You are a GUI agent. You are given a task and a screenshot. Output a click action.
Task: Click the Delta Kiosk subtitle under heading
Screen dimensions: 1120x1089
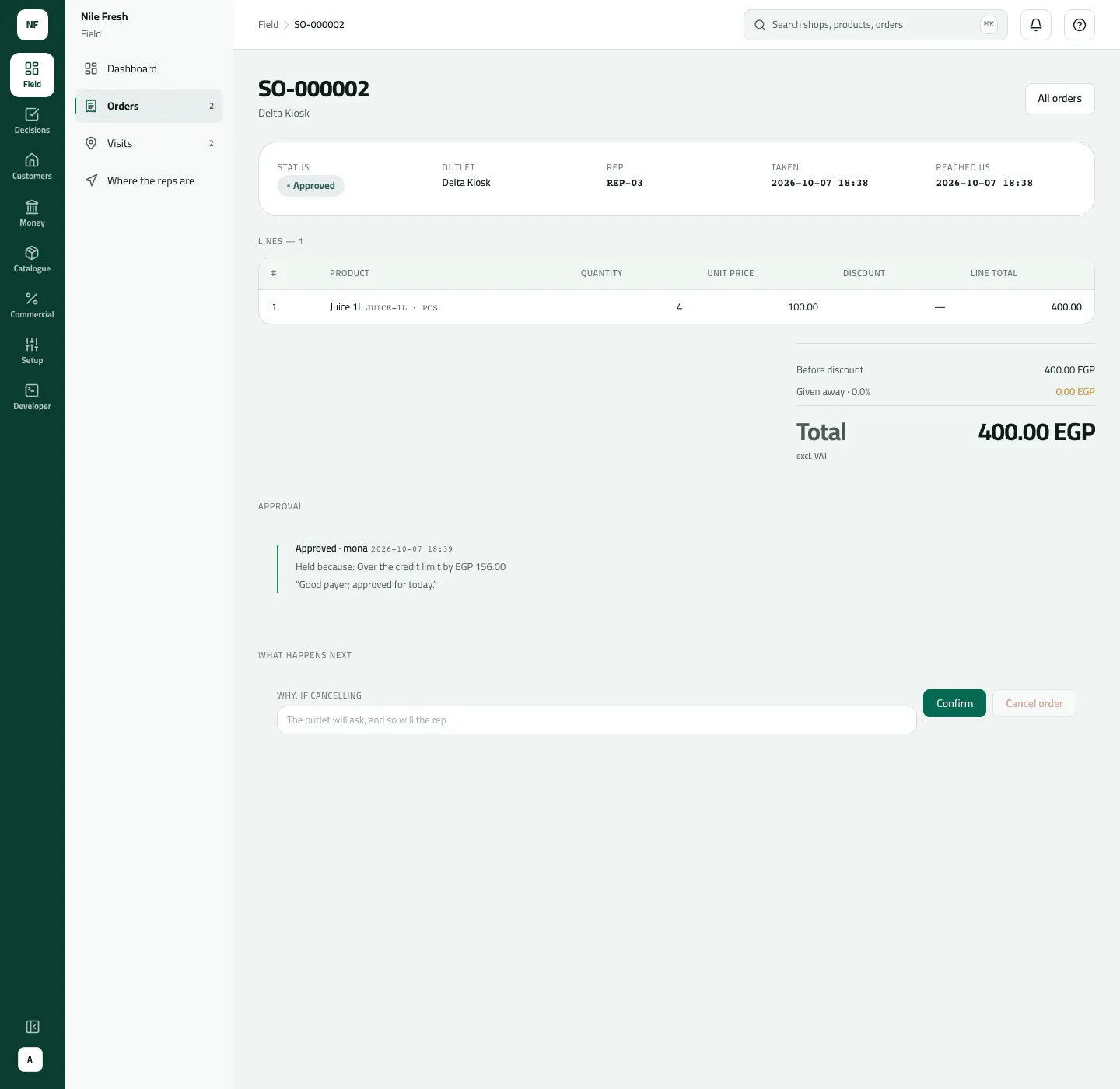pyautogui.click(x=284, y=113)
